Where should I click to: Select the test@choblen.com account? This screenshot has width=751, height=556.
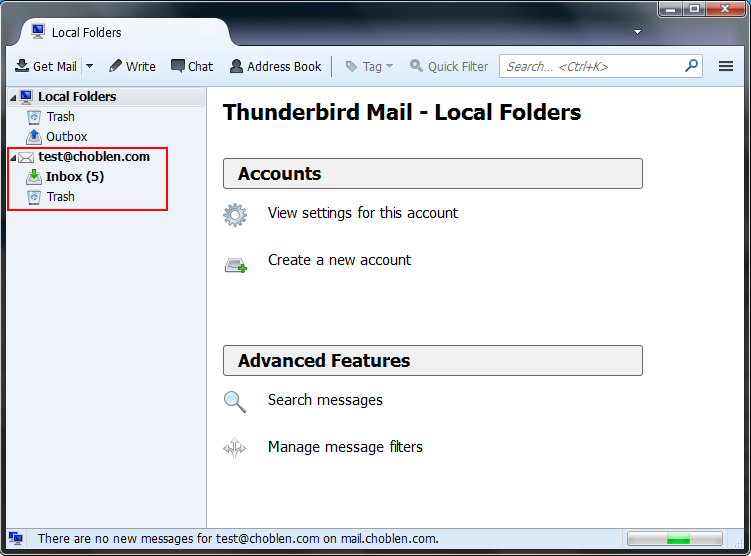pyautogui.click(x=94, y=157)
